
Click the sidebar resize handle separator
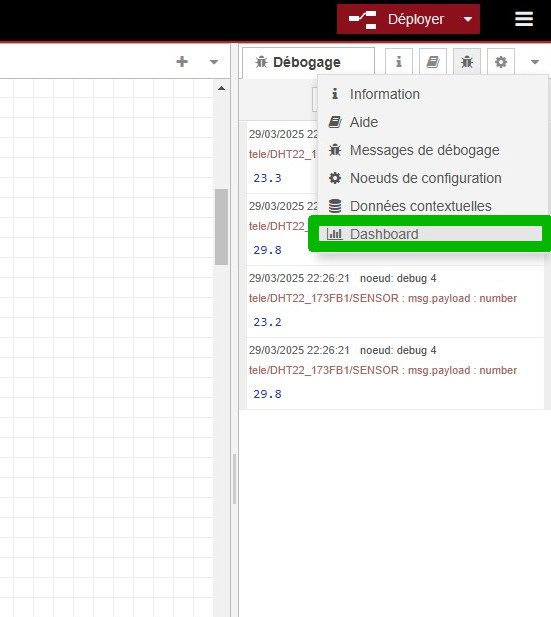tap(234, 478)
